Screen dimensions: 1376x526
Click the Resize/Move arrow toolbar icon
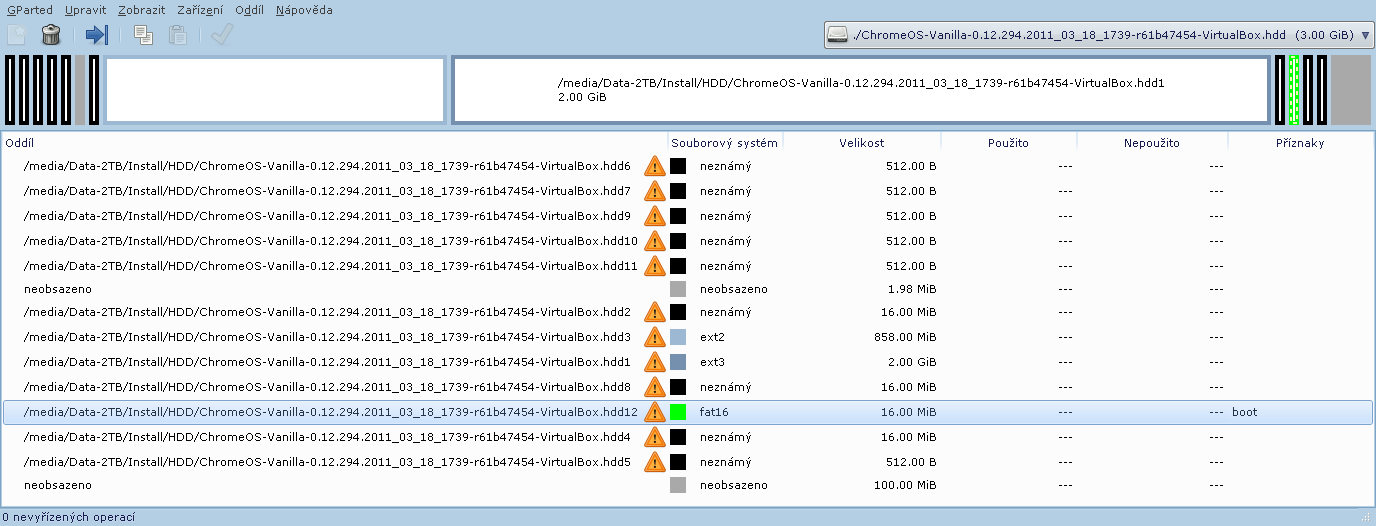click(97, 35)
